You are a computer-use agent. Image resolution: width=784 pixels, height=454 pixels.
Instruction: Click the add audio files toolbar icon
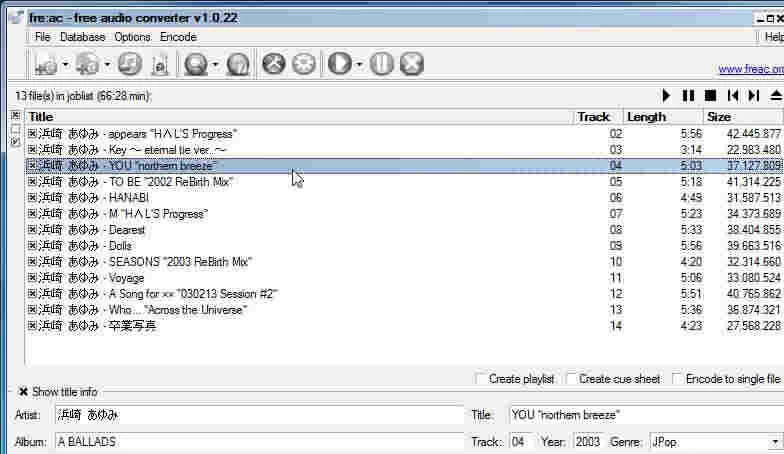coord(46,64)
